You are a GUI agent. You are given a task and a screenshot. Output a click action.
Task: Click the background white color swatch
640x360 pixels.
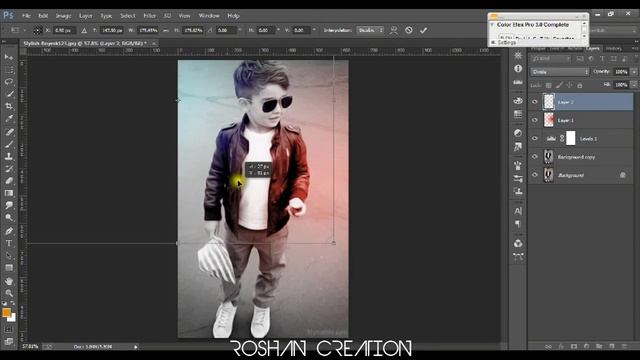[x=13, y=318]
